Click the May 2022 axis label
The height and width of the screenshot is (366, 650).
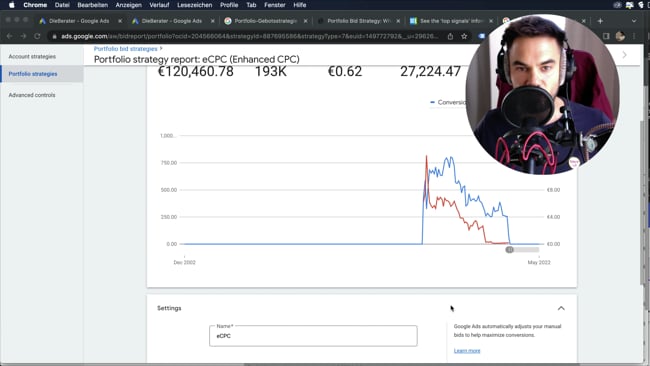539,262
